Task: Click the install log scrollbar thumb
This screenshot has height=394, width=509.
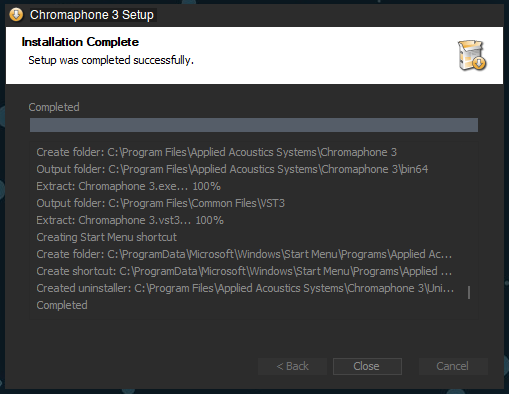Action: pyautogui.click(x=469, y=293)
